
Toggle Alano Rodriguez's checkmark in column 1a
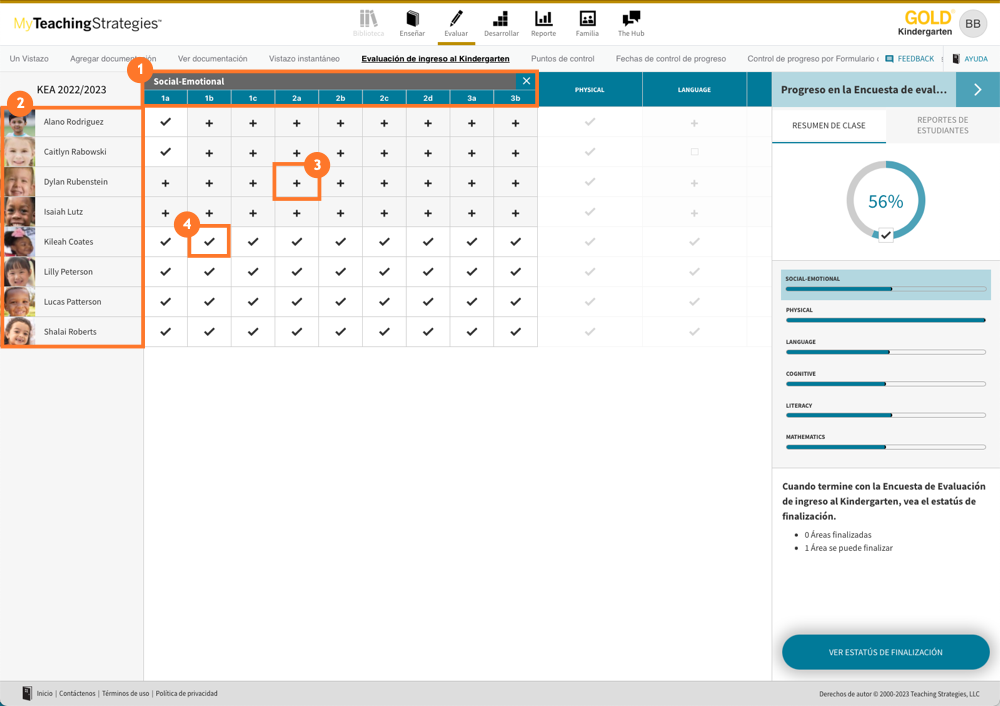pyautogui.click(x=166, y=122)
